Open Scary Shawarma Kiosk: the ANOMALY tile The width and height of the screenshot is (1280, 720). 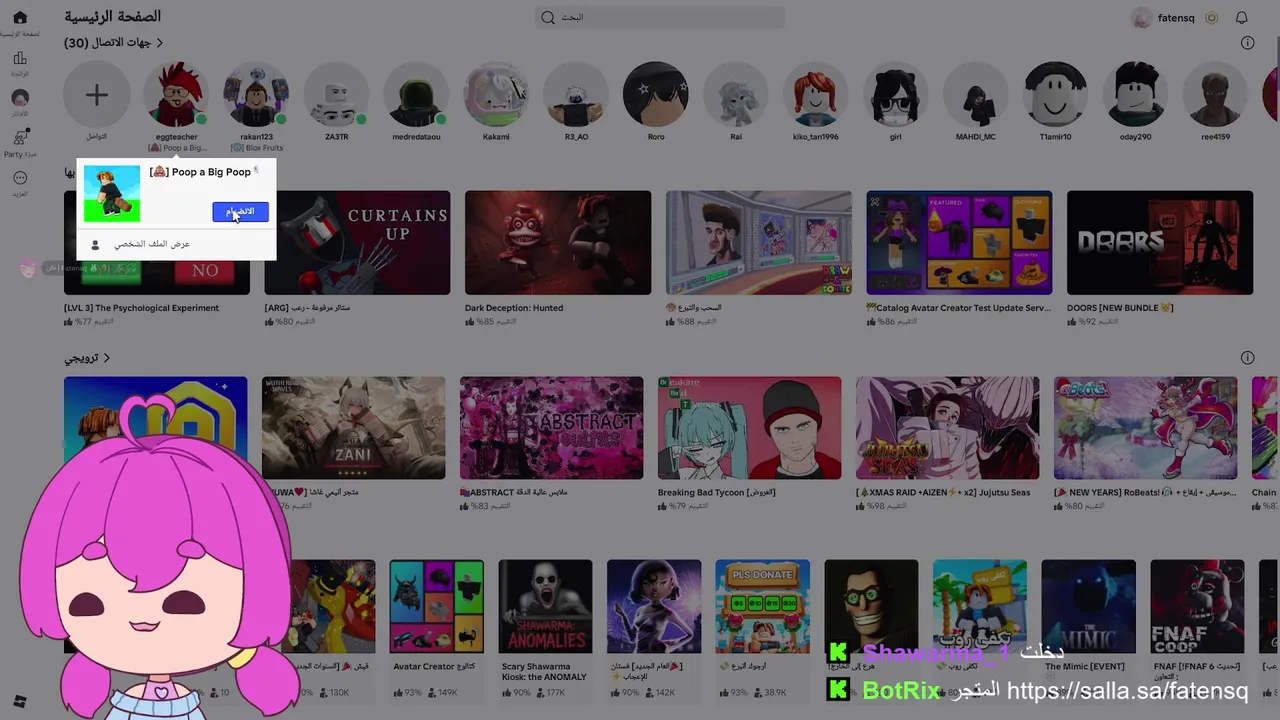(x=545, y=606)
